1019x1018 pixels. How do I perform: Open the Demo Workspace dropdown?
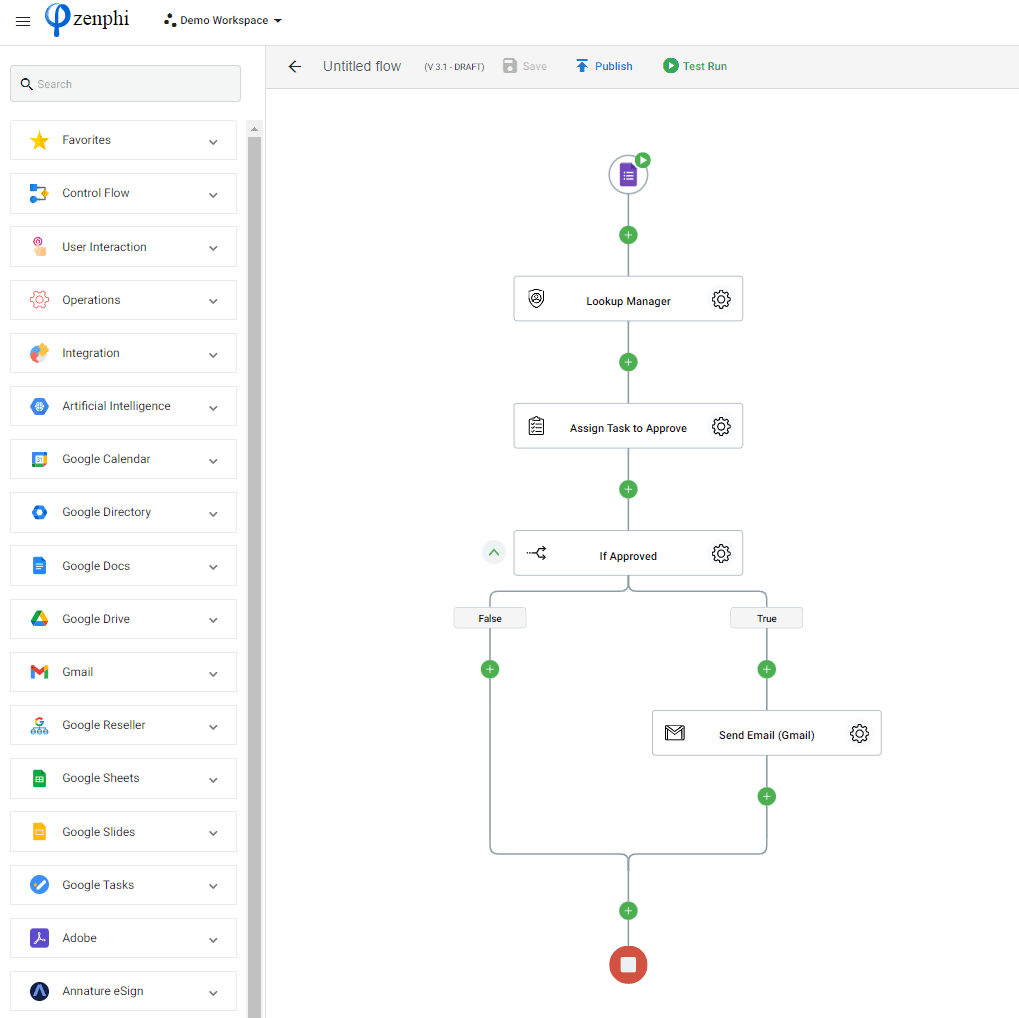coord(223,21)
